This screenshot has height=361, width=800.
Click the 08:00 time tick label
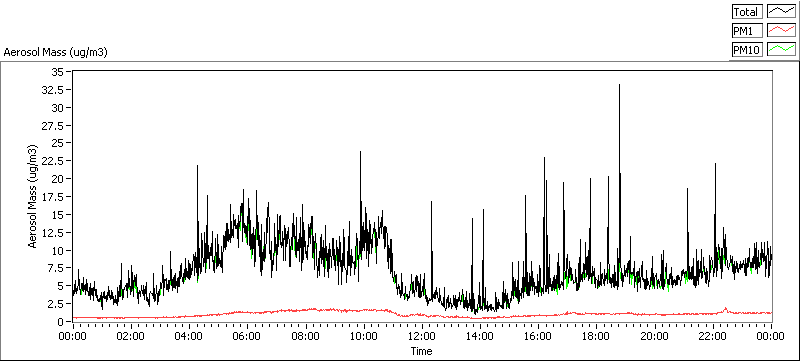pos(306,336)
